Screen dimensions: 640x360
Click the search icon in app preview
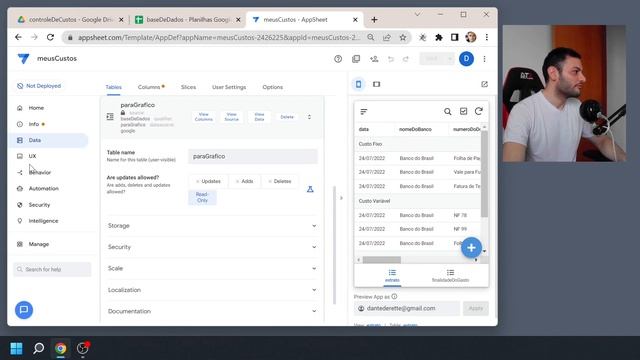tap(448, 111)
